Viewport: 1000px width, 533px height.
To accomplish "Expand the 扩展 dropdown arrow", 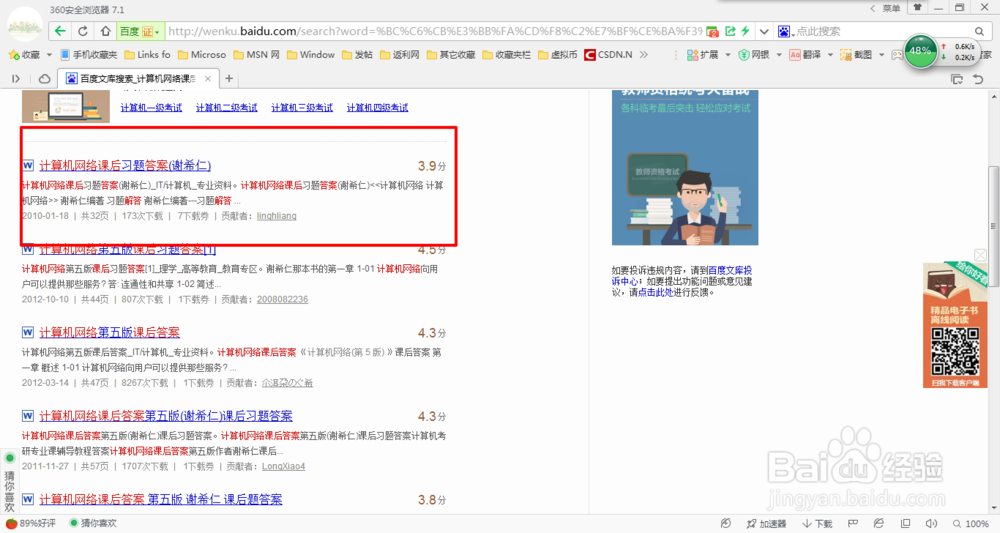I will point(728,55).
